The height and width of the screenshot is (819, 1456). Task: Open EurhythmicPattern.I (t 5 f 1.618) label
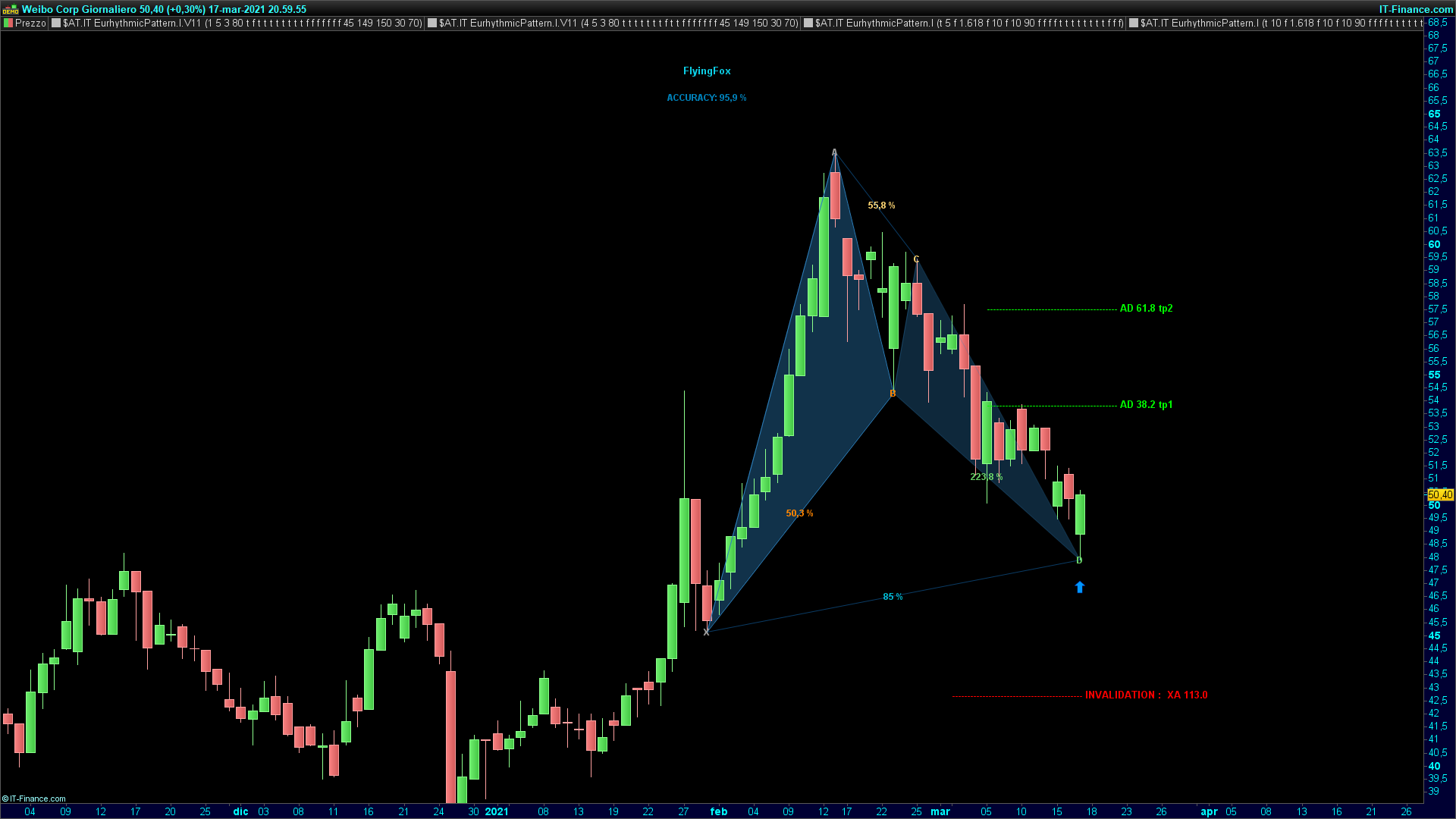tap(969, 24)
